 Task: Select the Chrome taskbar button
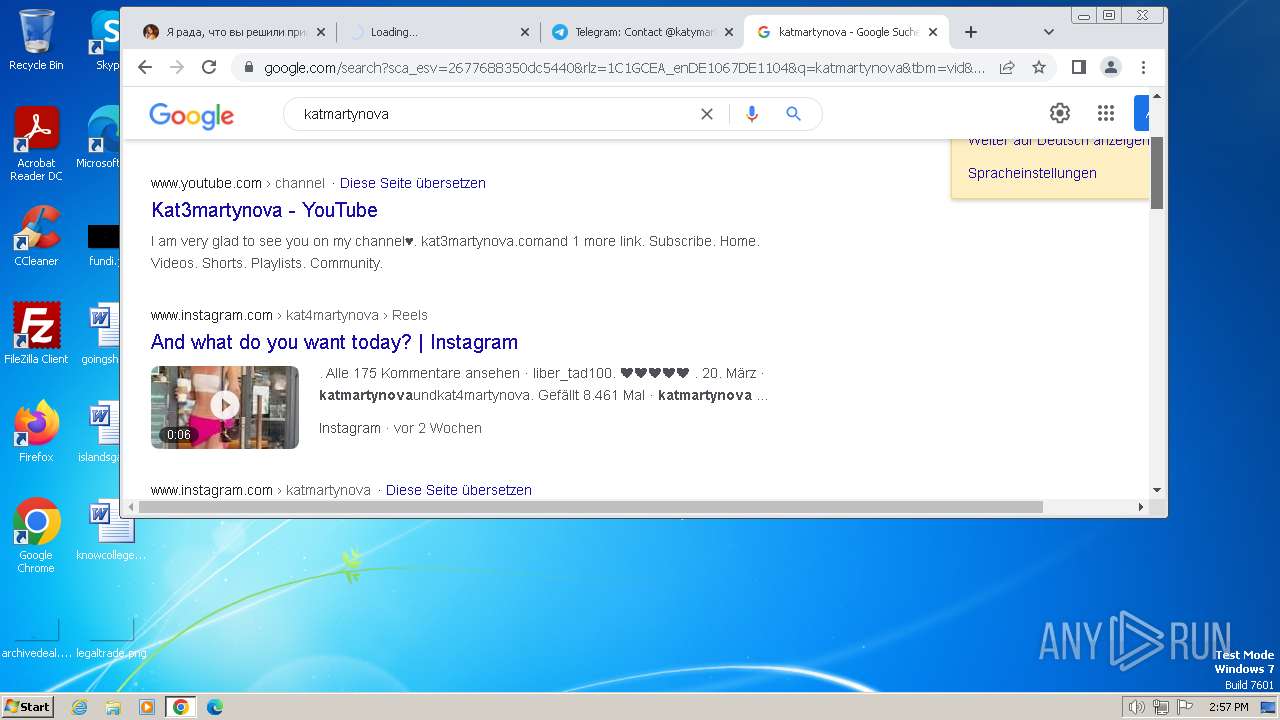[181, 707]
